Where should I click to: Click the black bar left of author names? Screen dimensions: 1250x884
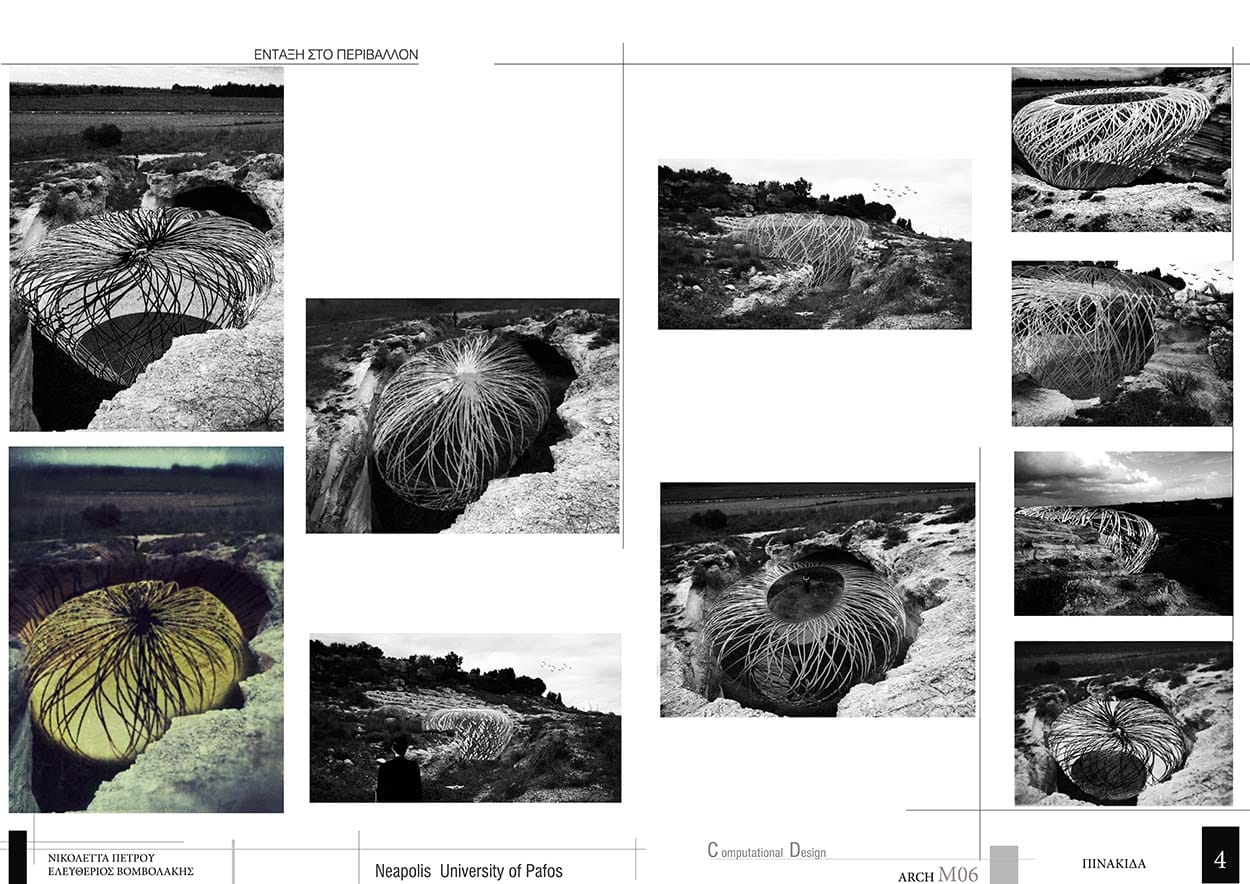click(17, 857)
